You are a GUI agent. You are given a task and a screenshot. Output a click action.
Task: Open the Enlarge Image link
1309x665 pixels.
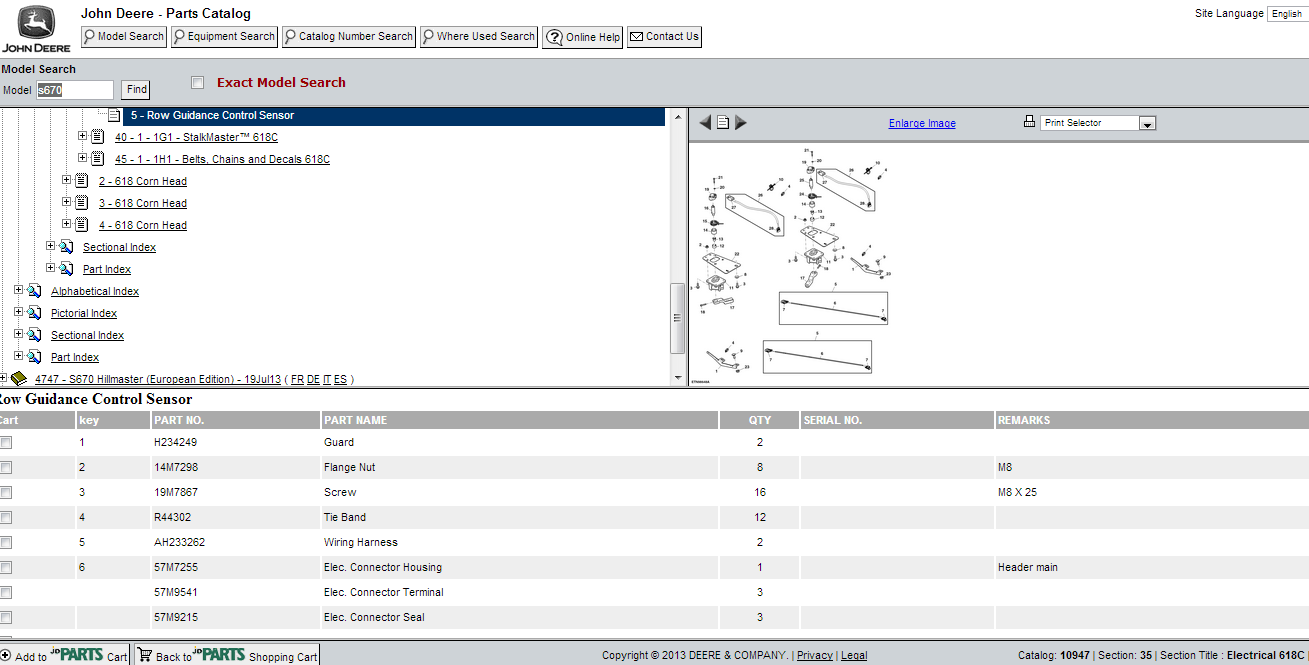(x=922, y=123)
